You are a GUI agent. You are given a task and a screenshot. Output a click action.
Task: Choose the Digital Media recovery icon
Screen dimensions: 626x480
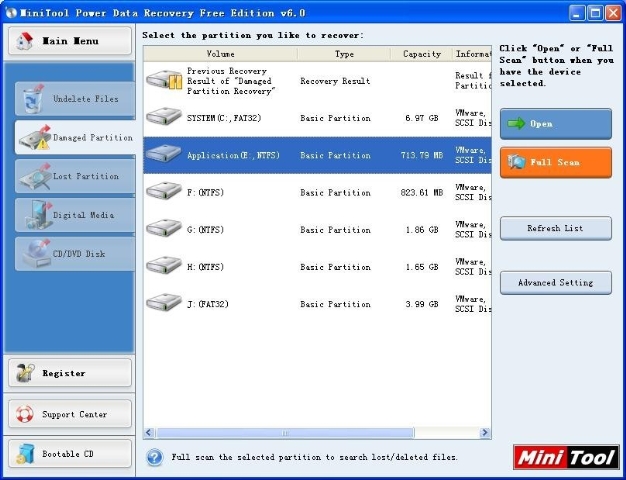pyautogui.click(x=33, y=214)
